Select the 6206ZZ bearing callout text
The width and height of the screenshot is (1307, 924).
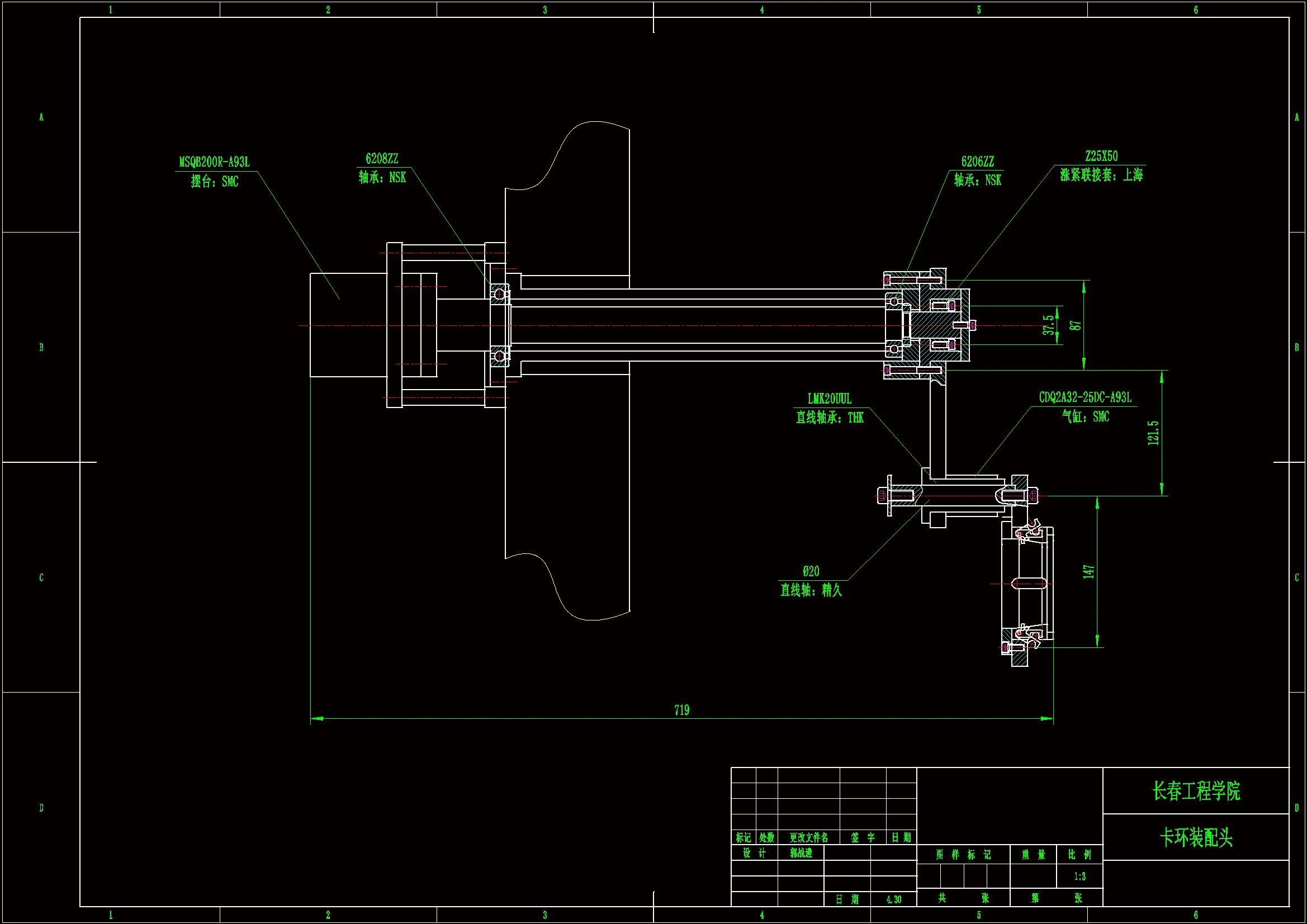pos(977,162)
